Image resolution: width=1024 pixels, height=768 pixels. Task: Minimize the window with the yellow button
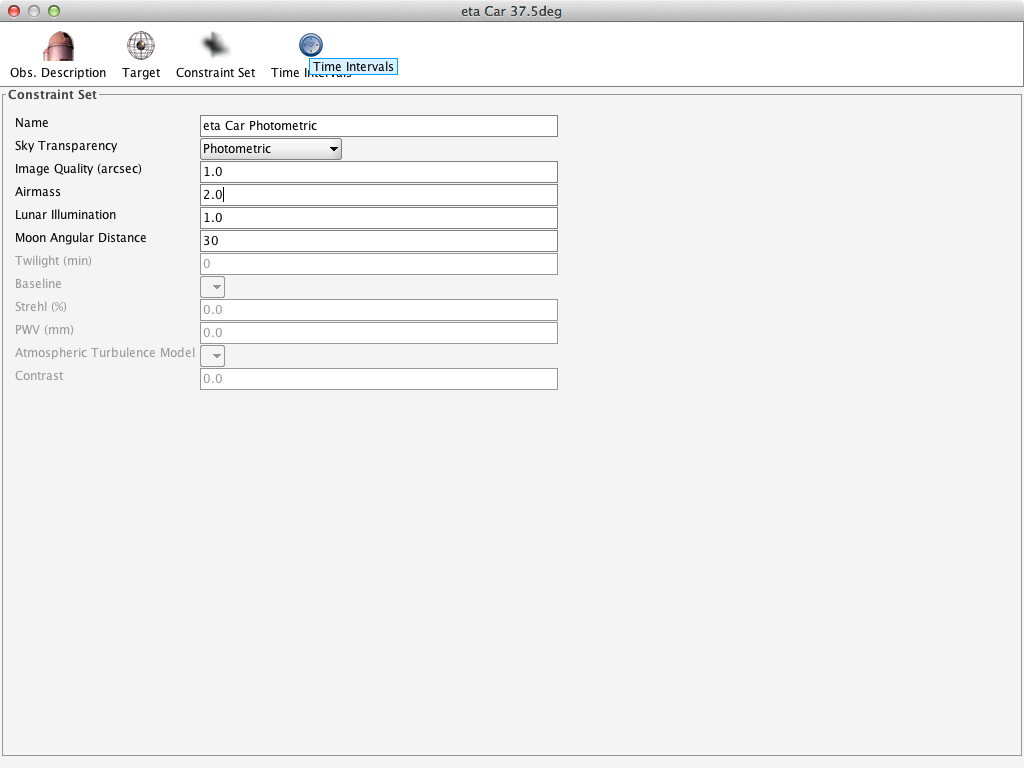(x=34, y=11)
